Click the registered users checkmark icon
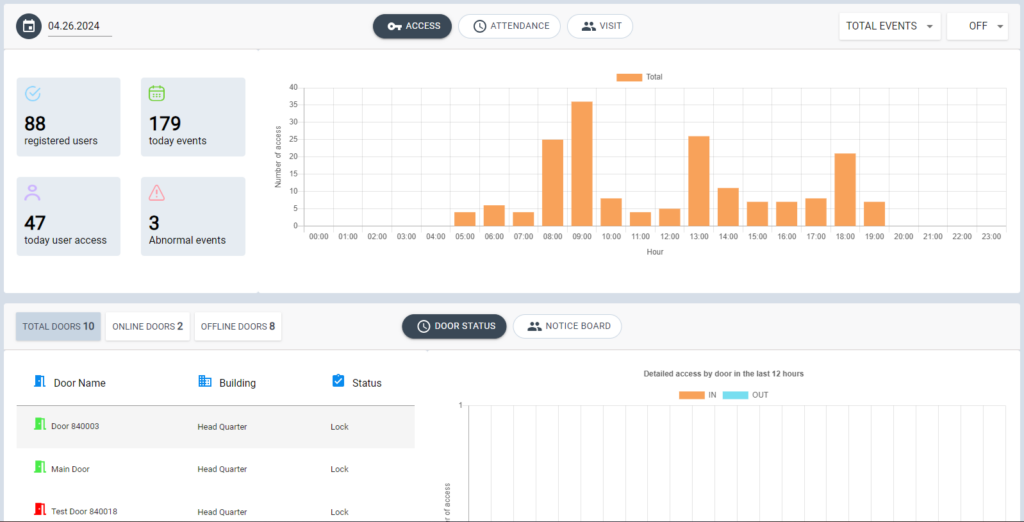Screen dimensions: 1024x522 click(x=33, y=94)
